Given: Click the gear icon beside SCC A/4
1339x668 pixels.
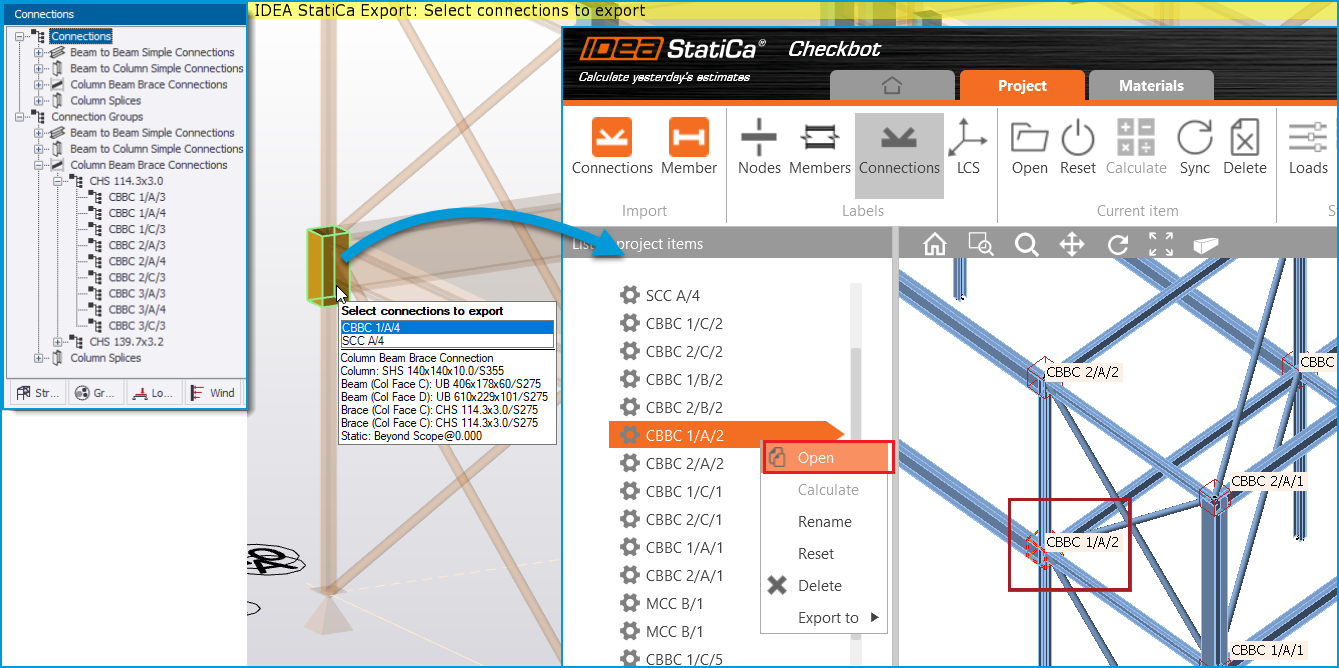Looking at the screenshot, I should pos(629,295).
